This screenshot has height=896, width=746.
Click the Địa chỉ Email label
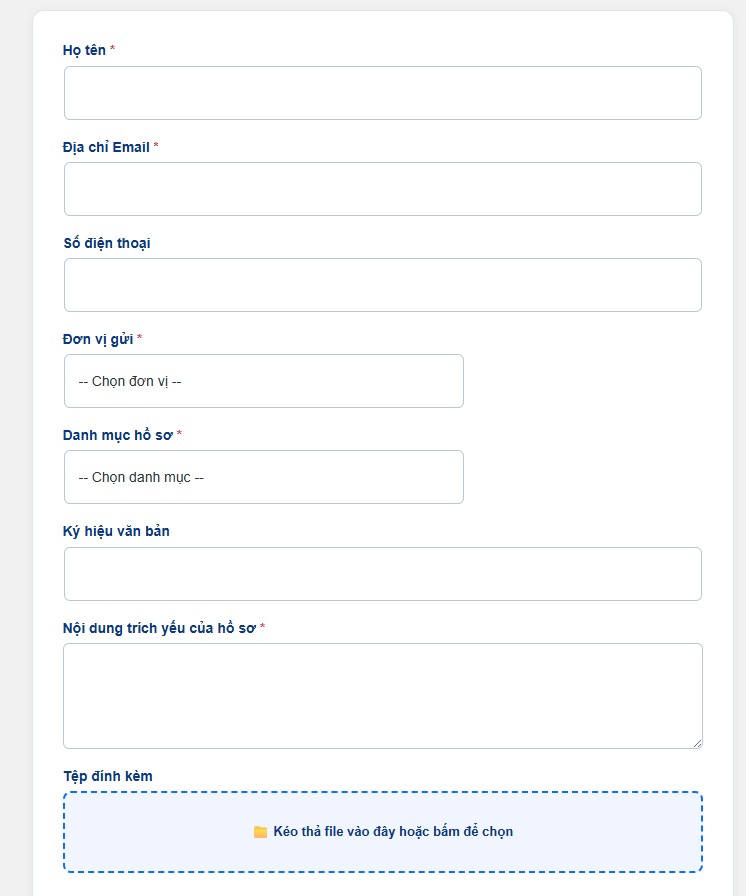pyautogui.click(x=106, y=147)
